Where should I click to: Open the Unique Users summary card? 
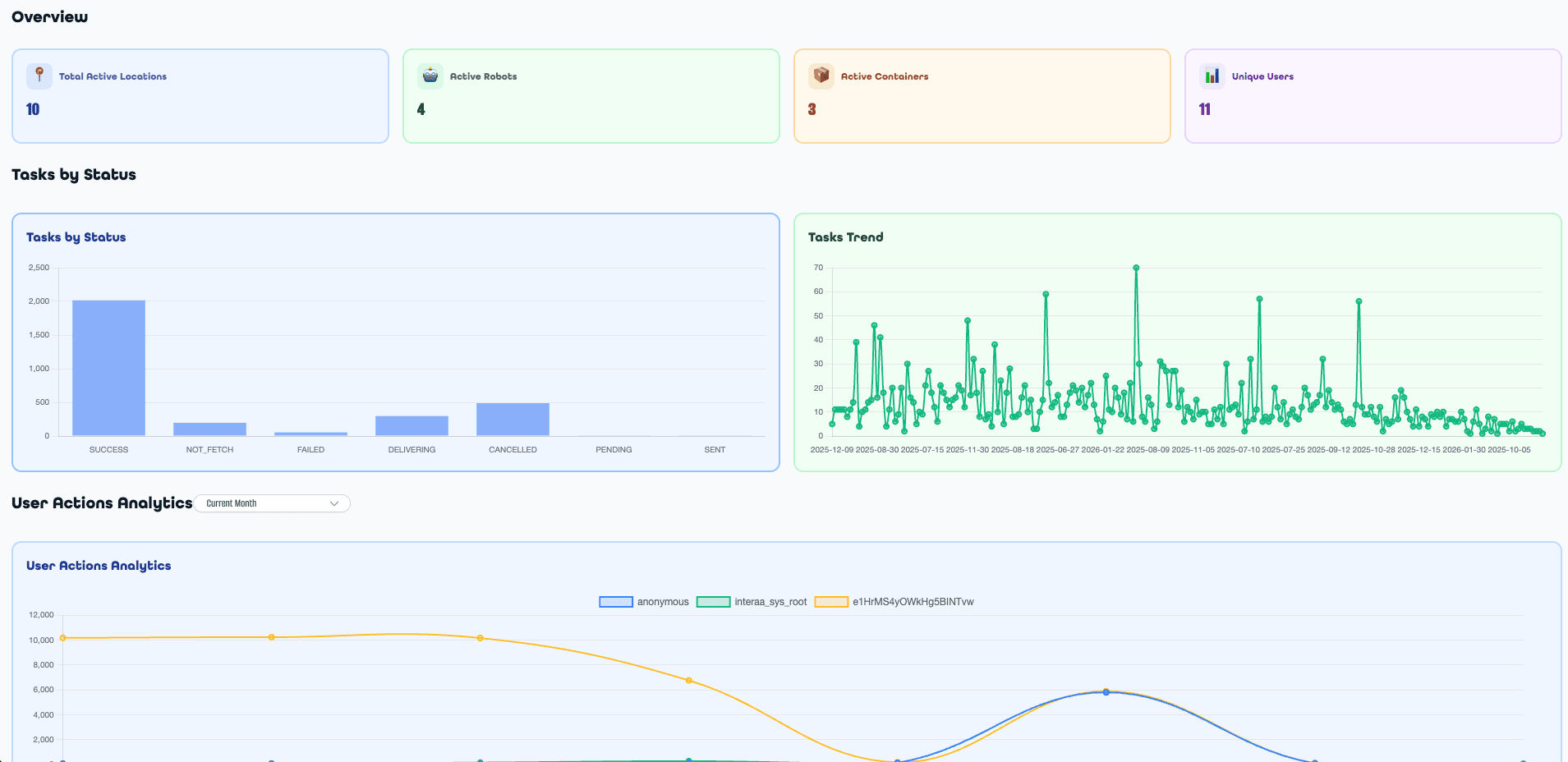(x=1373, y=96)
